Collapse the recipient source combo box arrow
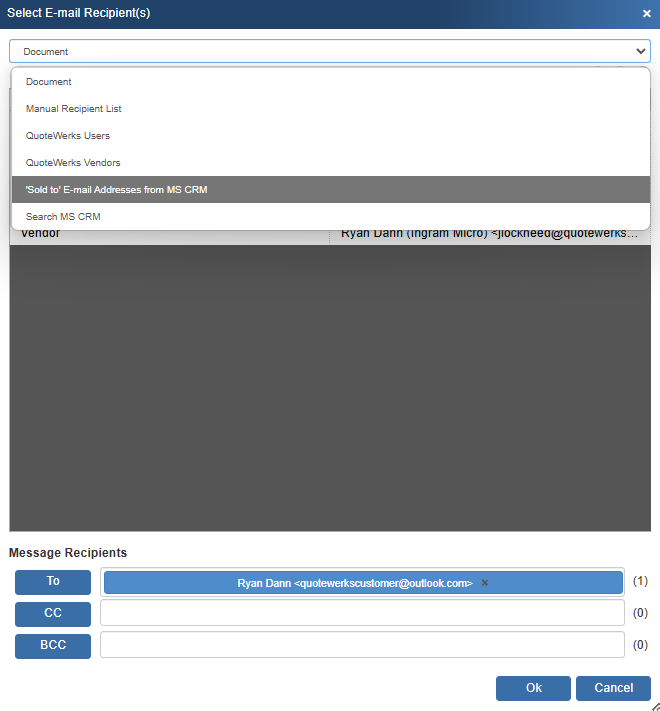The width and height of the screenshot is (660, 711). [640, 51]
